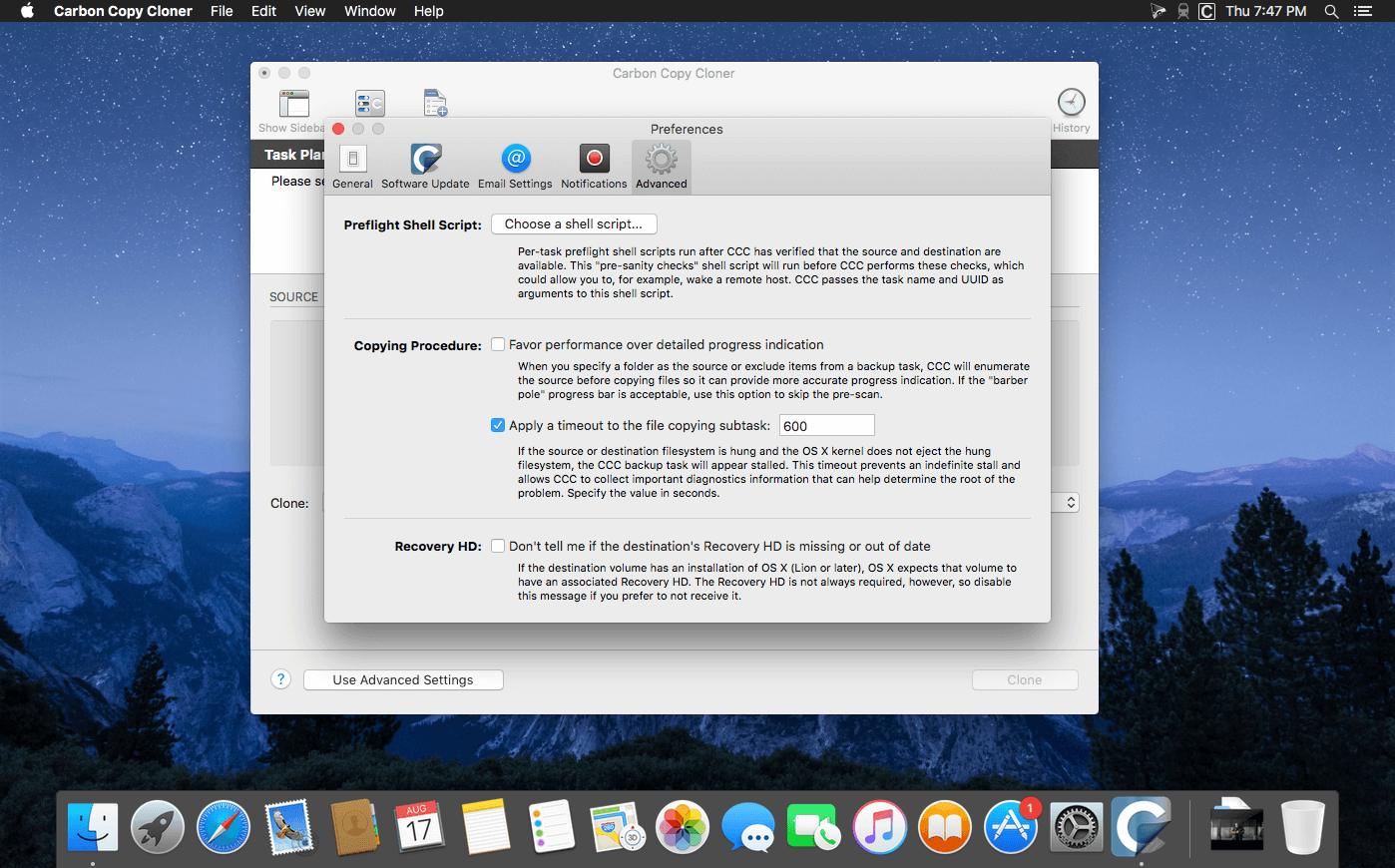Open the Window menu
This screenshot has height=868, width=1395.
pos(370,11)
